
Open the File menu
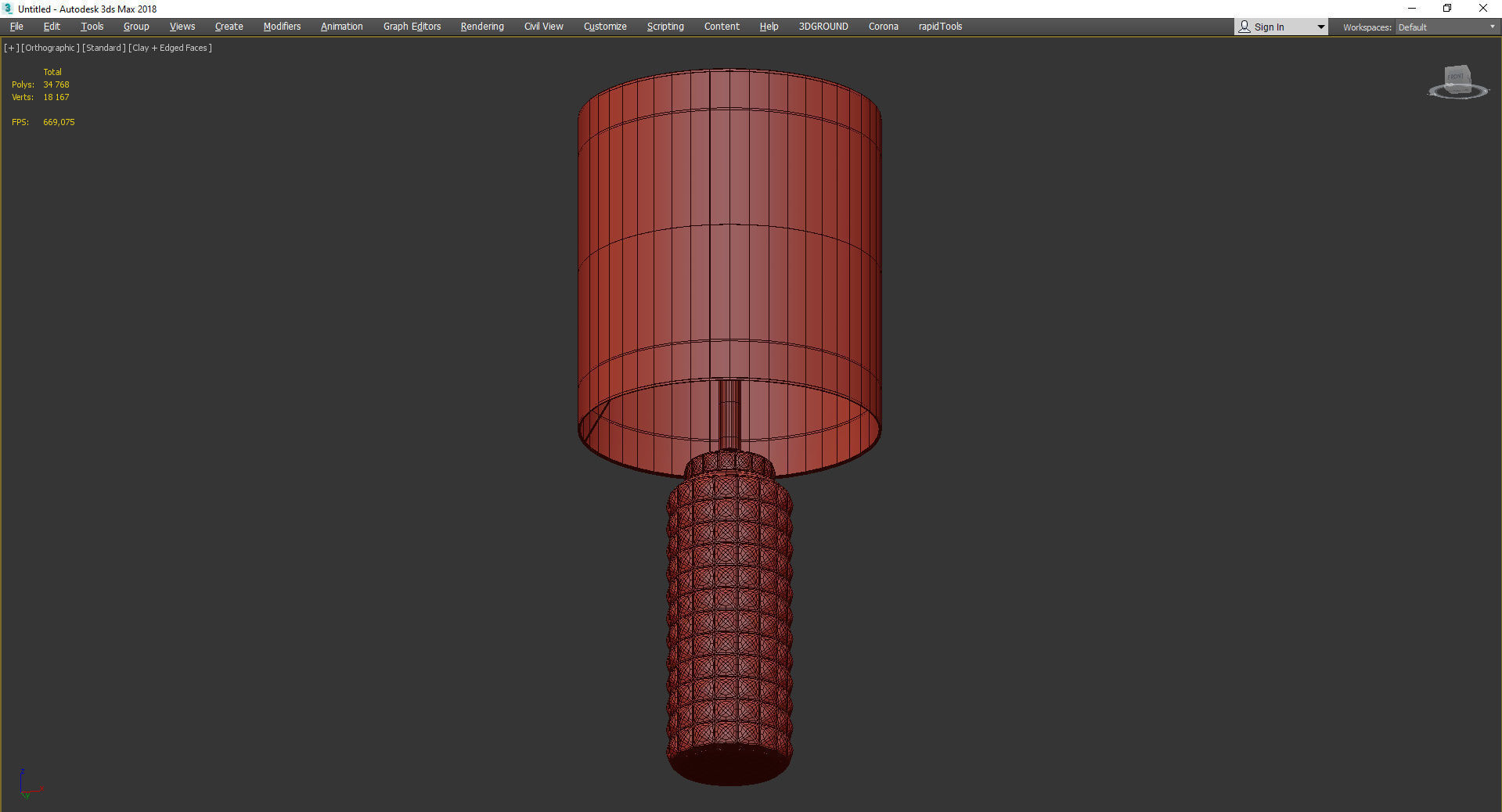coord(16,27)
